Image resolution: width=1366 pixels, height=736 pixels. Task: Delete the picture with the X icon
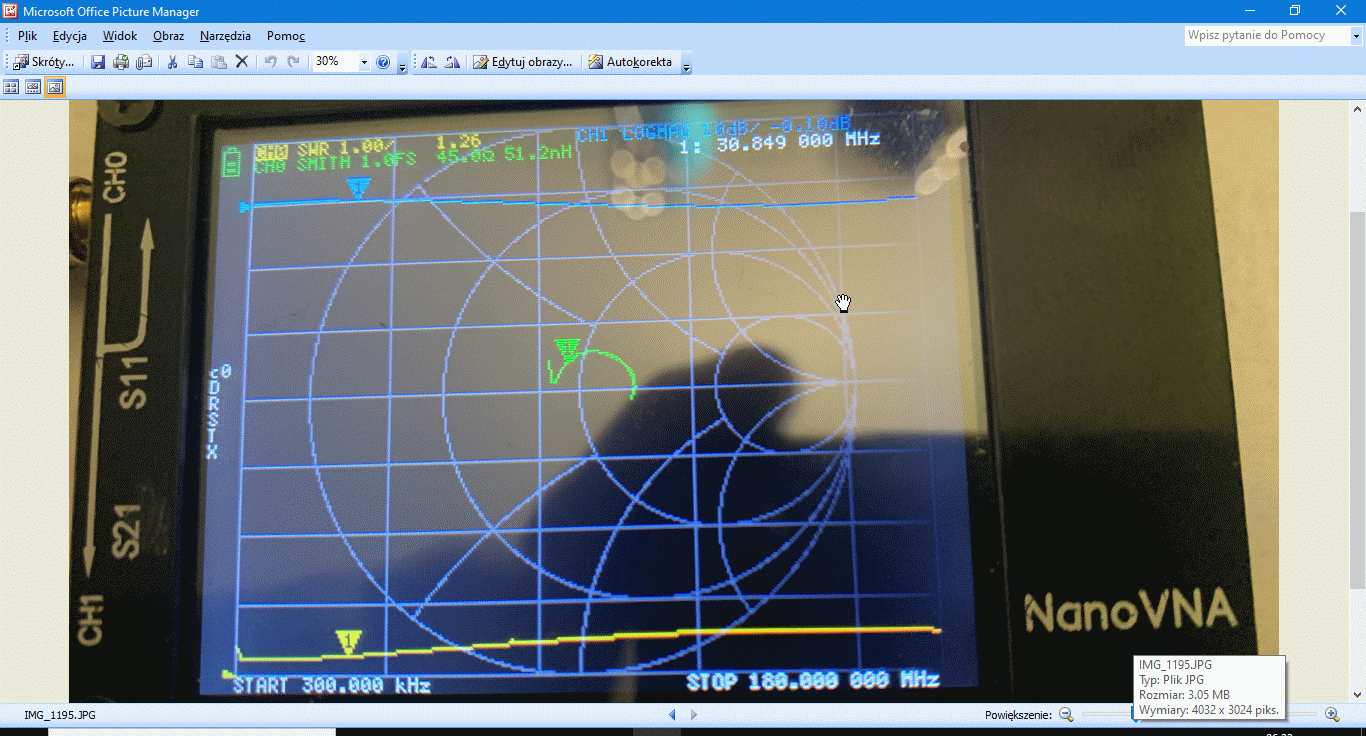point(241,62)
